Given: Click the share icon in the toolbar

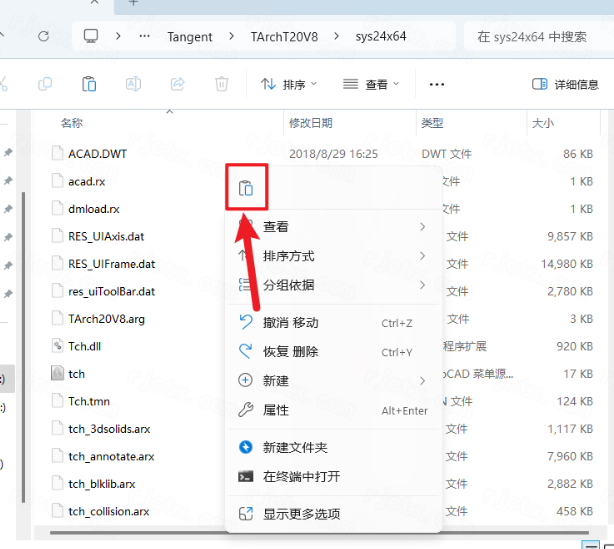Looking at the screenshot, I should 178,84.
